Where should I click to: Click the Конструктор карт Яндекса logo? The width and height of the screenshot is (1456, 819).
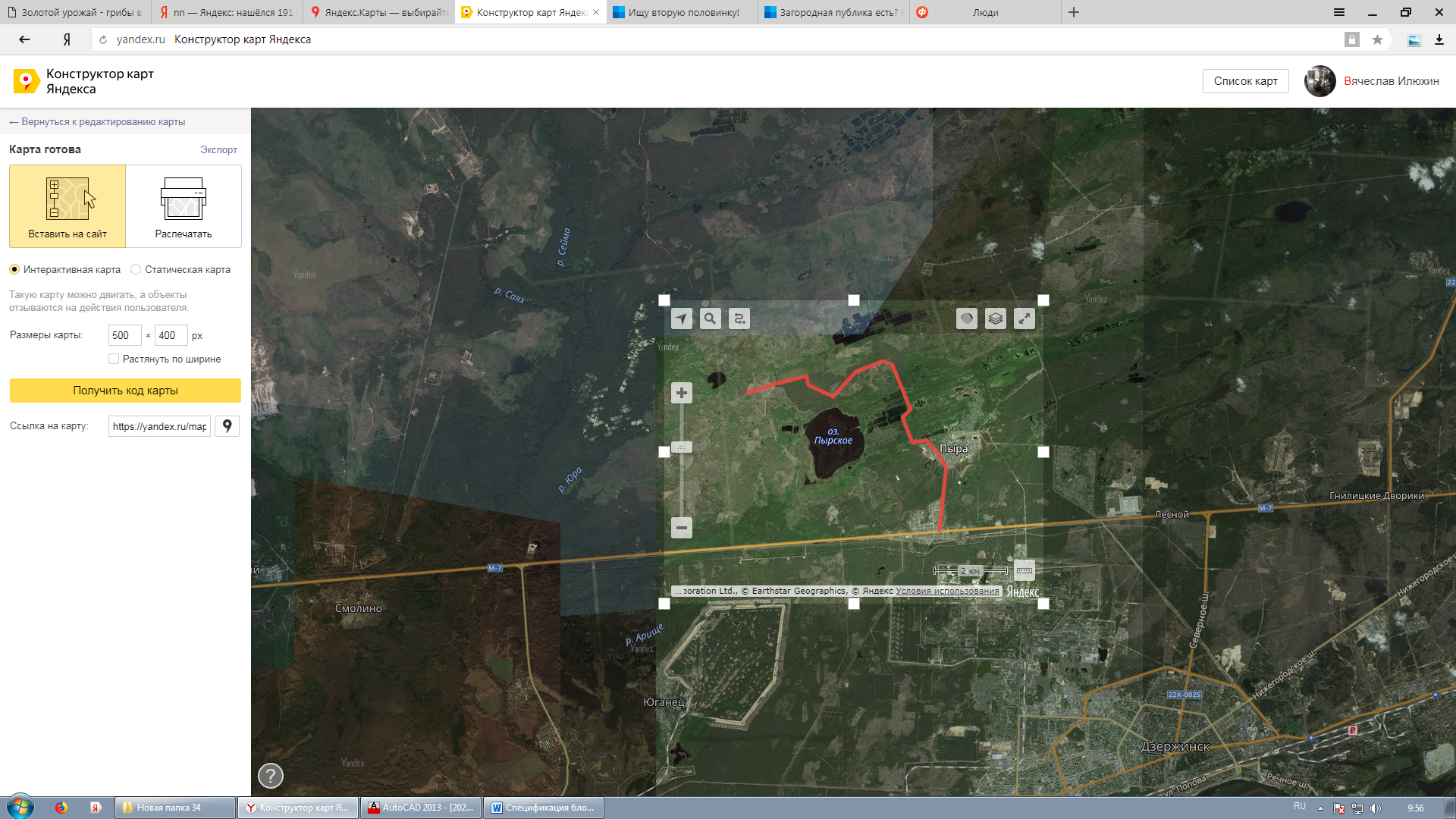(x=83, y=81)
